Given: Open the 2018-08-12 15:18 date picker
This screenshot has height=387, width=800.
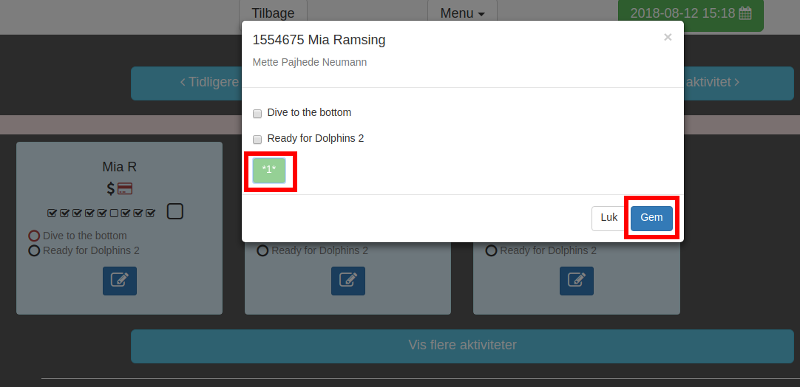Looking at the screenshot, I should tap(691, 14).
